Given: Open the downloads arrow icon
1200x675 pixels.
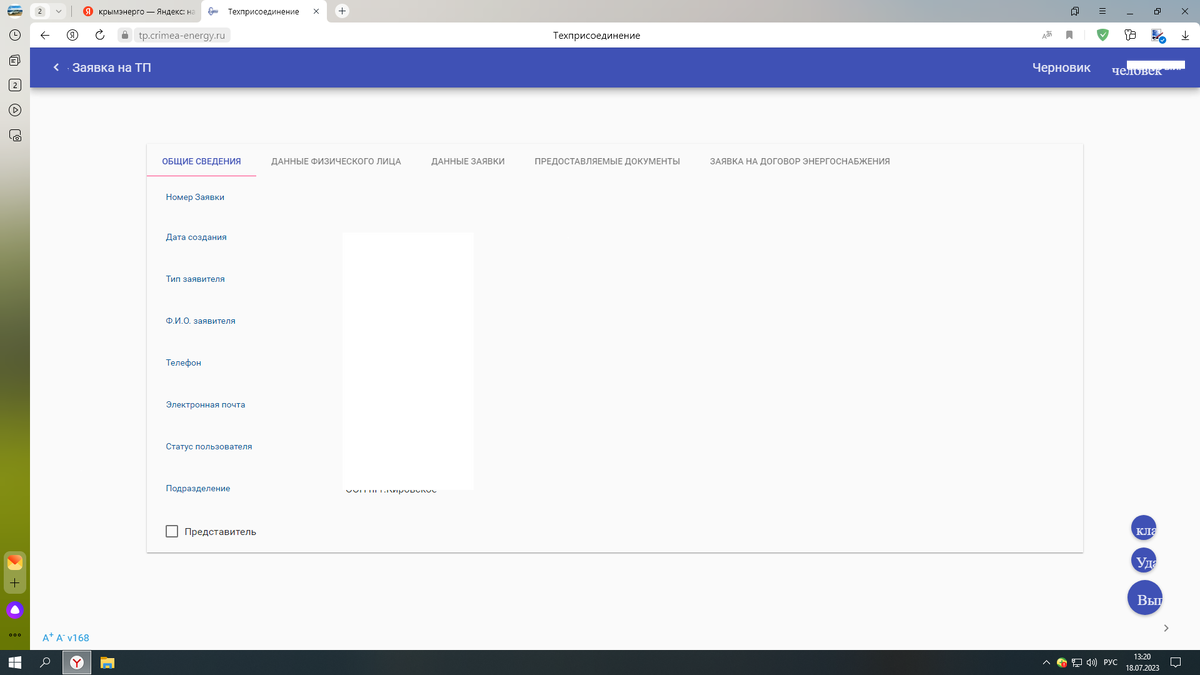Looking at the screenshot, I should (x=1185, y=35).
